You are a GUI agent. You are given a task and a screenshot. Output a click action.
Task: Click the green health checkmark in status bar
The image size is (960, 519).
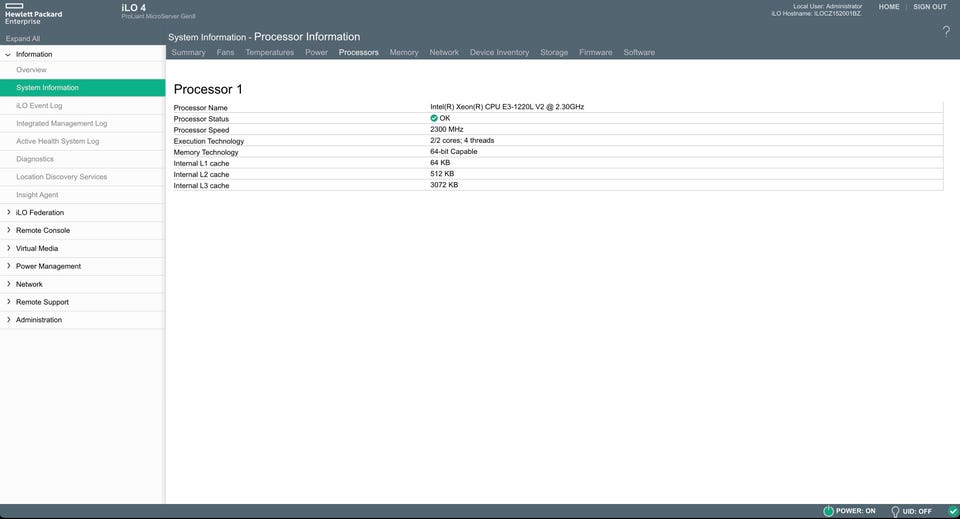coord(953,511)
